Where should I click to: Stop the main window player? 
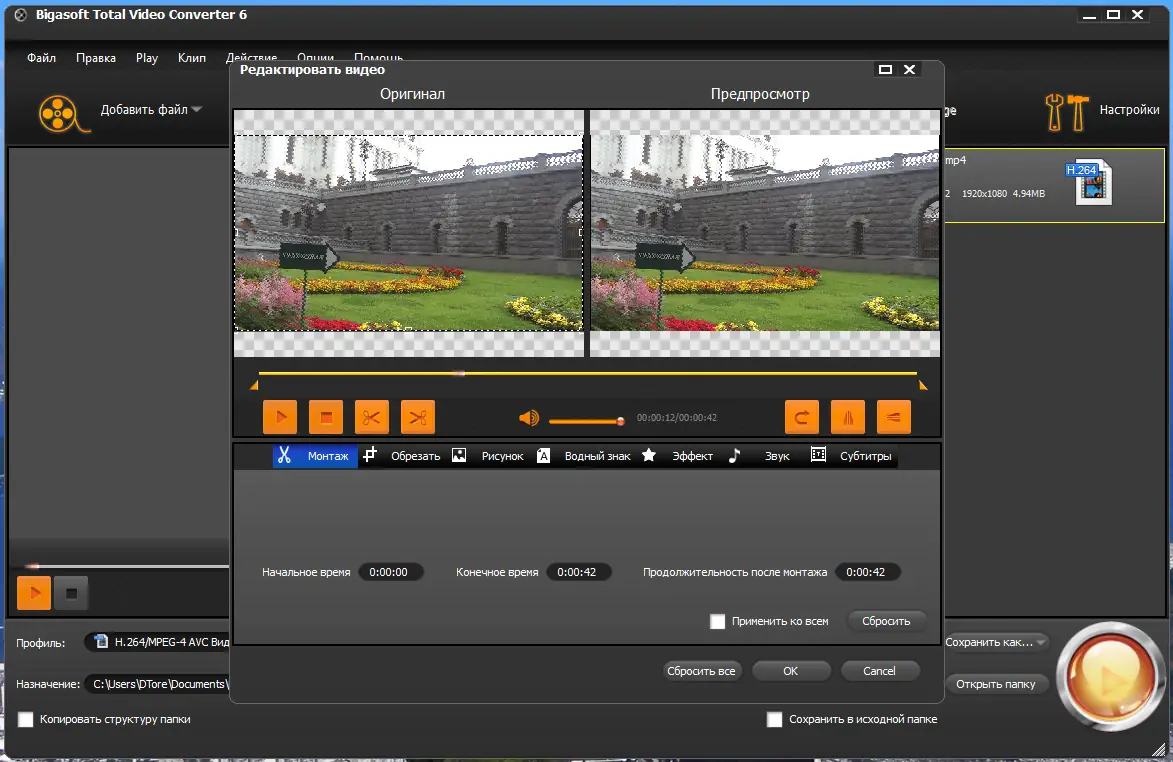click(x=72, y=593)
